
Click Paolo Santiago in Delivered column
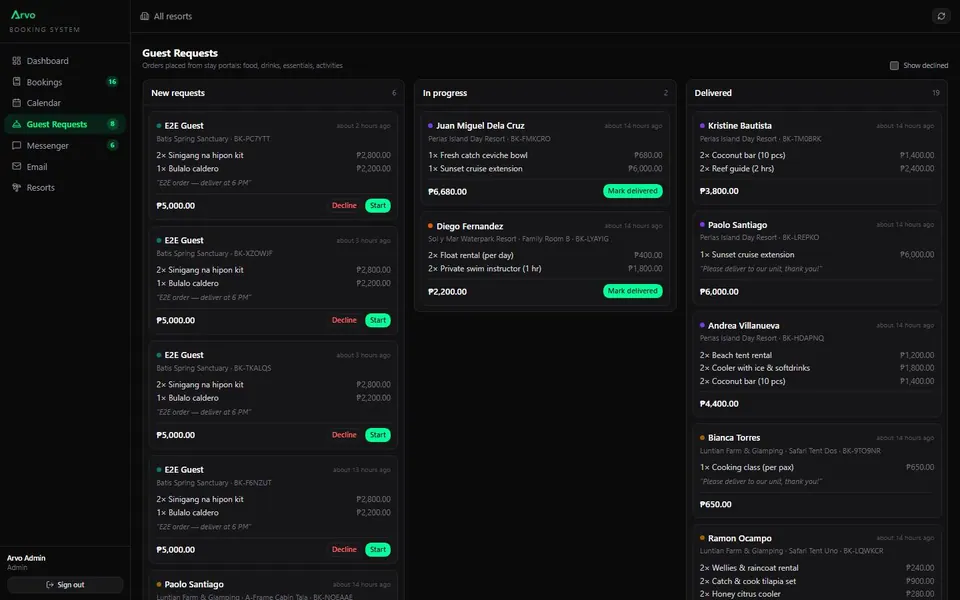pos(738,225)
